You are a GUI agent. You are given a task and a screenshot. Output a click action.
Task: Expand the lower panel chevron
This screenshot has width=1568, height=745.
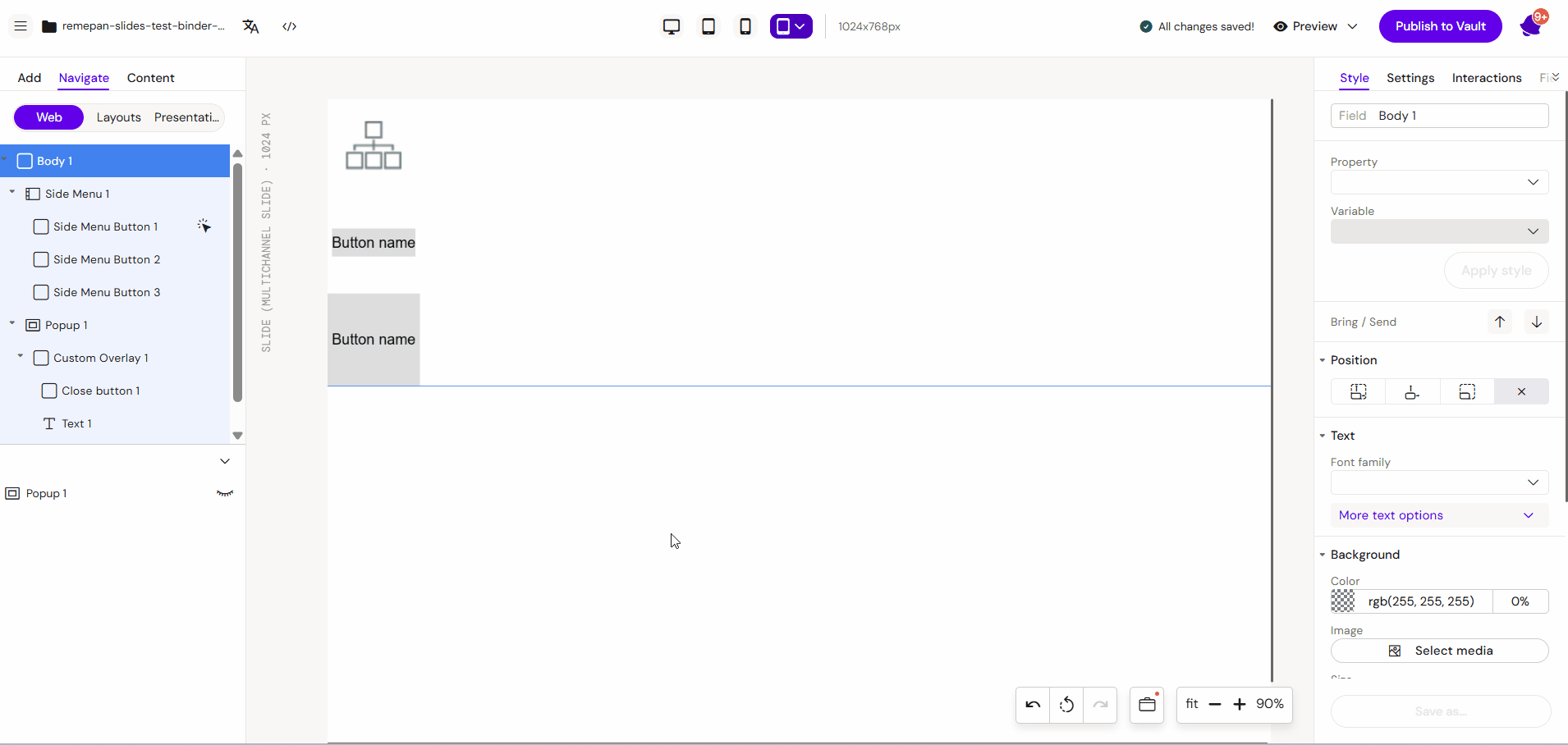pyautogui.click(x=225, y=461)
